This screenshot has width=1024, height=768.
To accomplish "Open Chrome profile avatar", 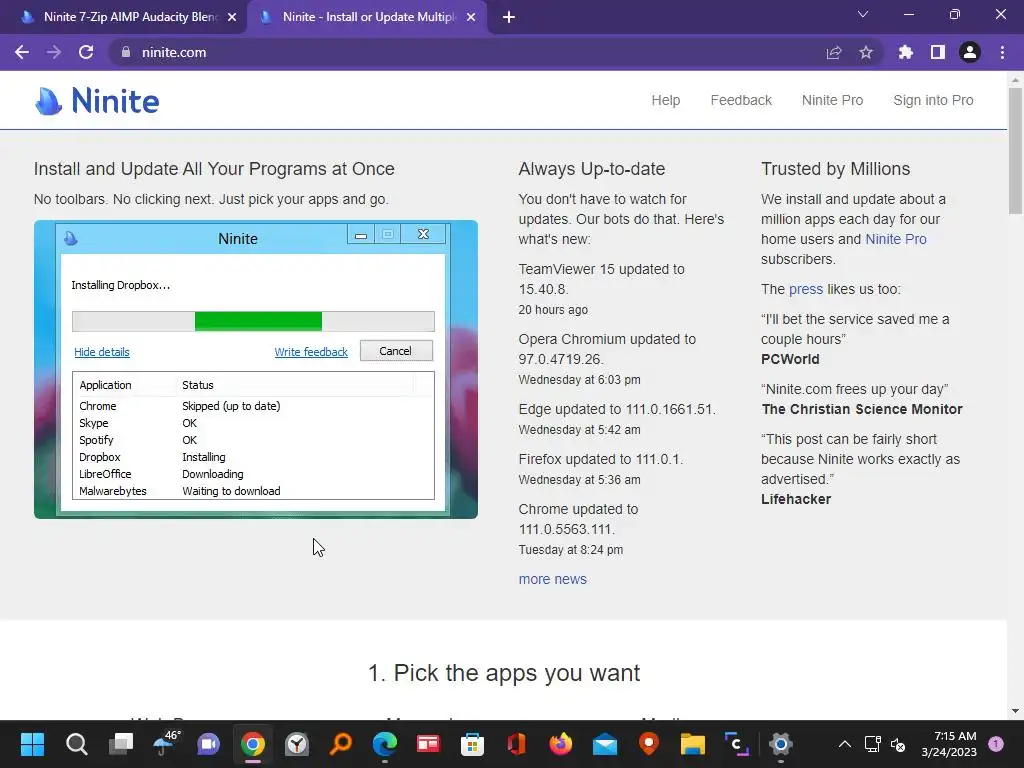I will (x=970, y=52).
